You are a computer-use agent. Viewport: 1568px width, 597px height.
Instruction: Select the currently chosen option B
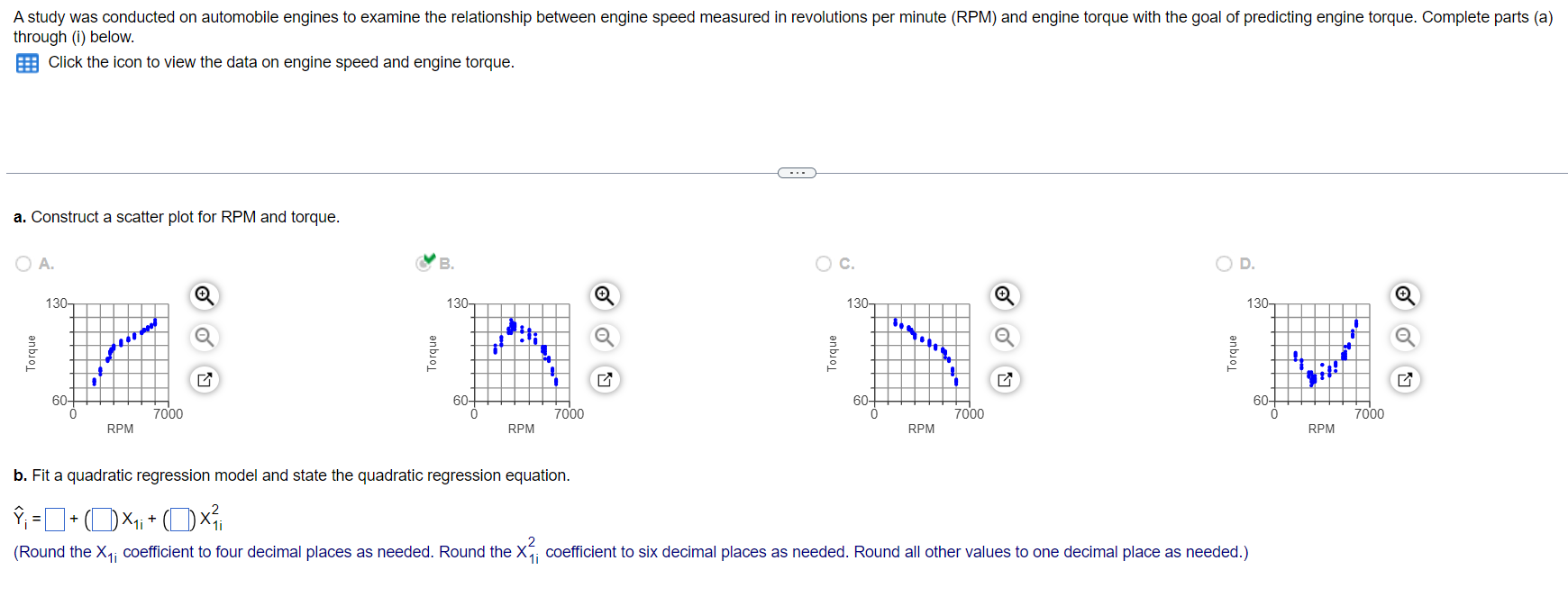point(423,263)
